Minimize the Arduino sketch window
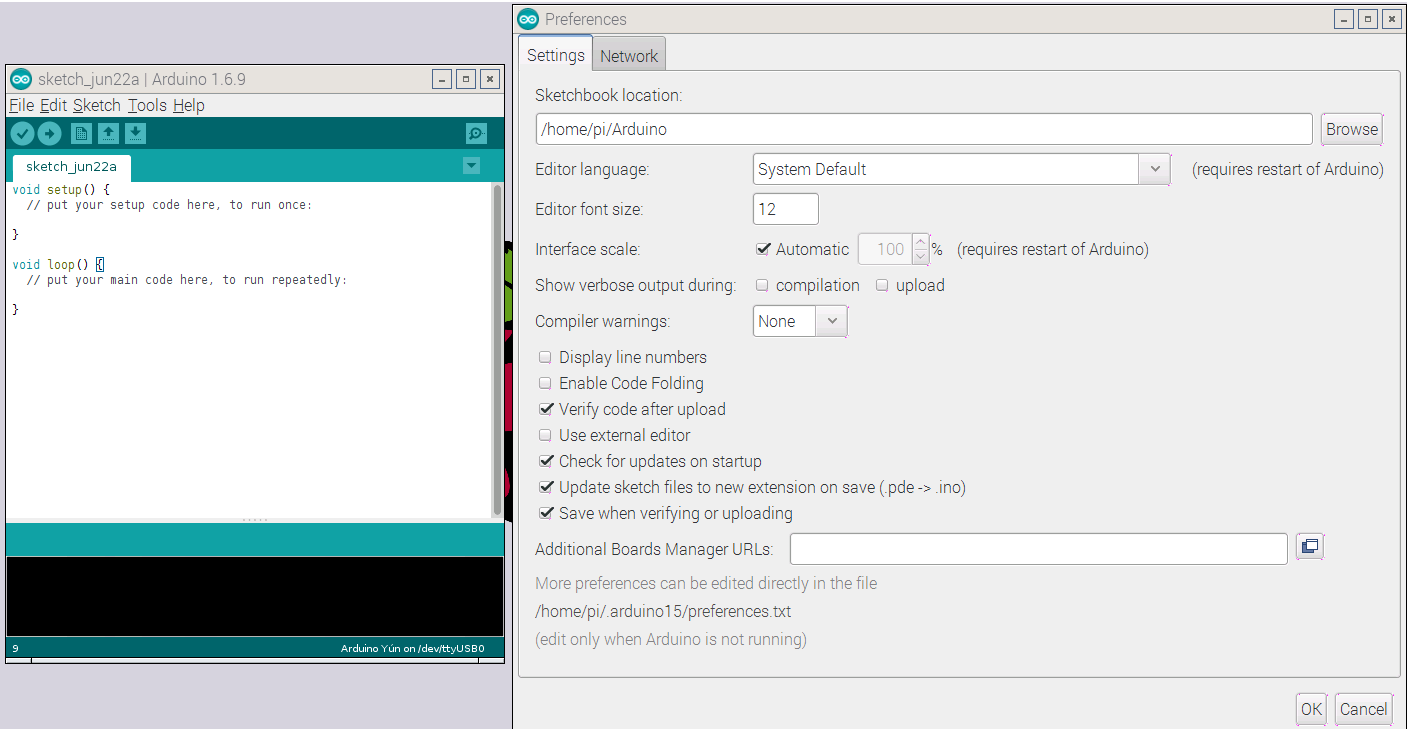The width and height of the screenshot is (1419, 729). pyautogui.click(x=441, y=79)
